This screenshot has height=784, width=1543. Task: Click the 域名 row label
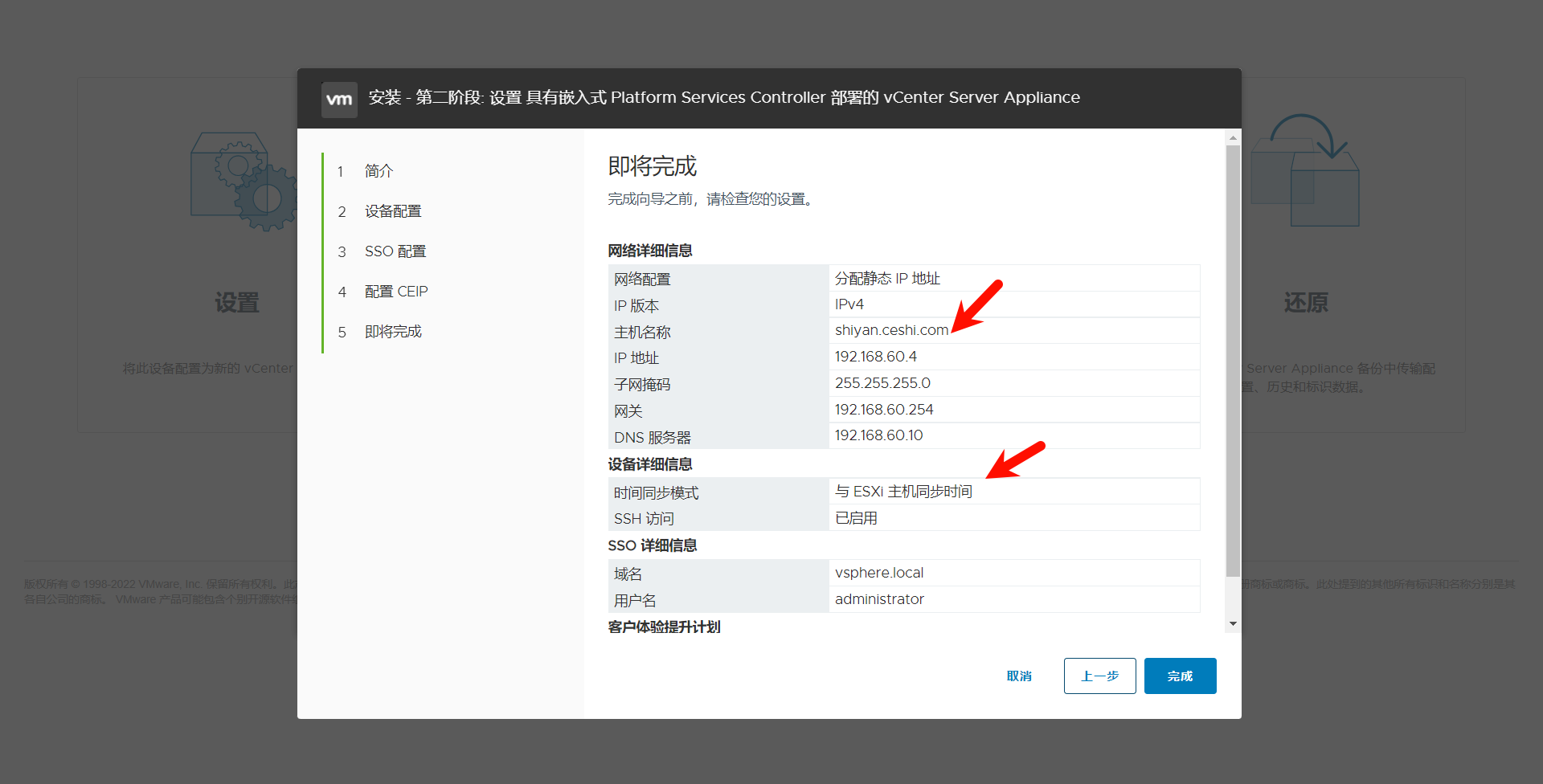pos(628,574)
